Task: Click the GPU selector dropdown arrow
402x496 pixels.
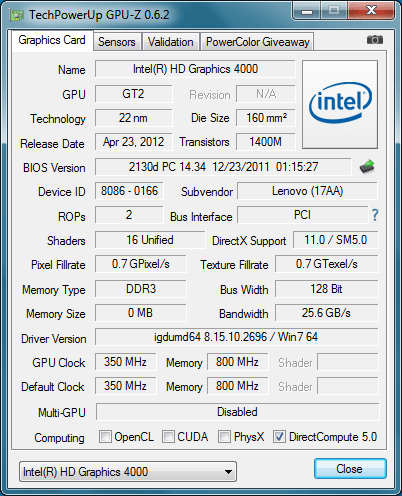Action: (228, 472)
